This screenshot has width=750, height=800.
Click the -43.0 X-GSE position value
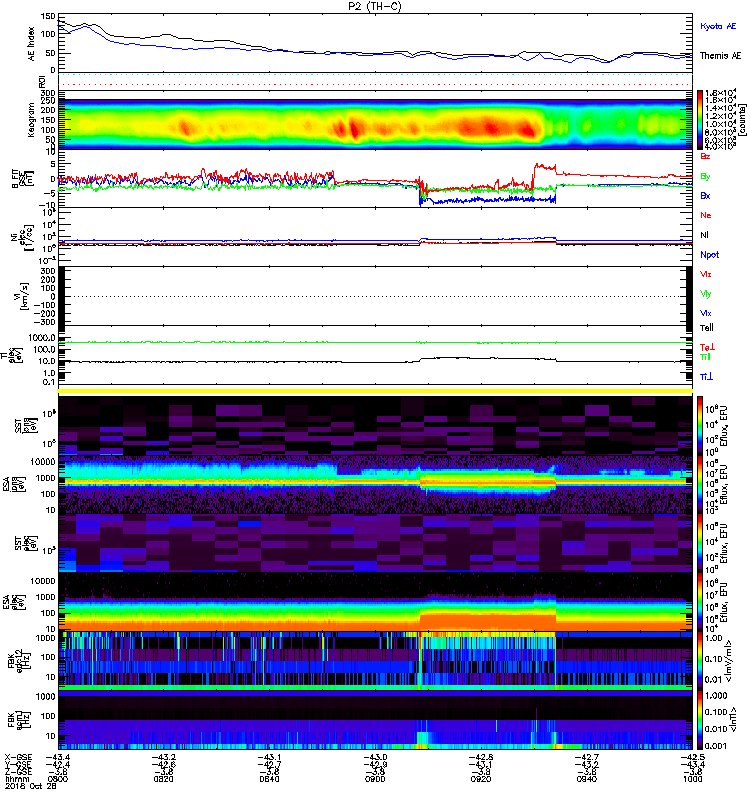[375, 758]
